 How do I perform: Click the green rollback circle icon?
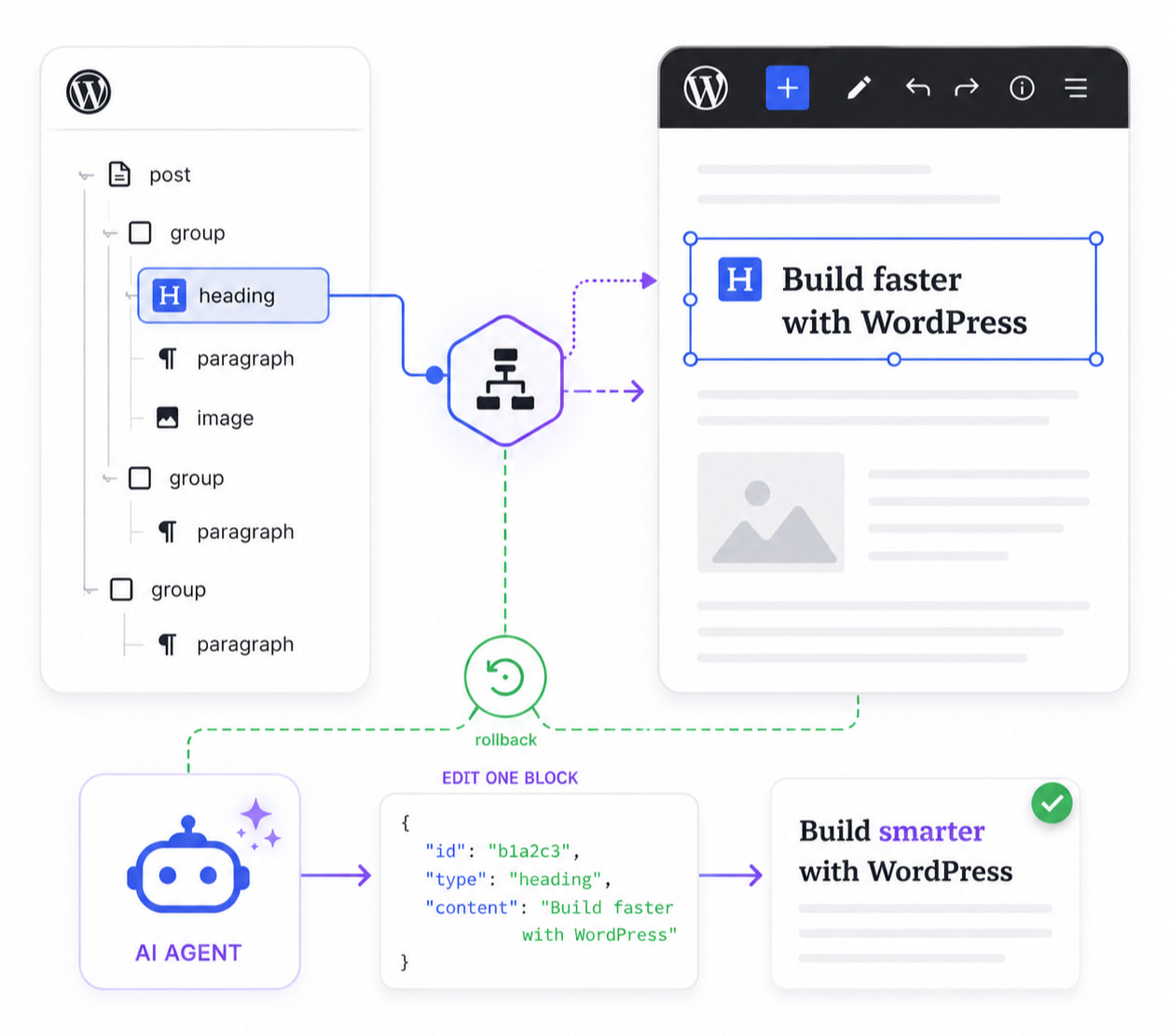505,677
